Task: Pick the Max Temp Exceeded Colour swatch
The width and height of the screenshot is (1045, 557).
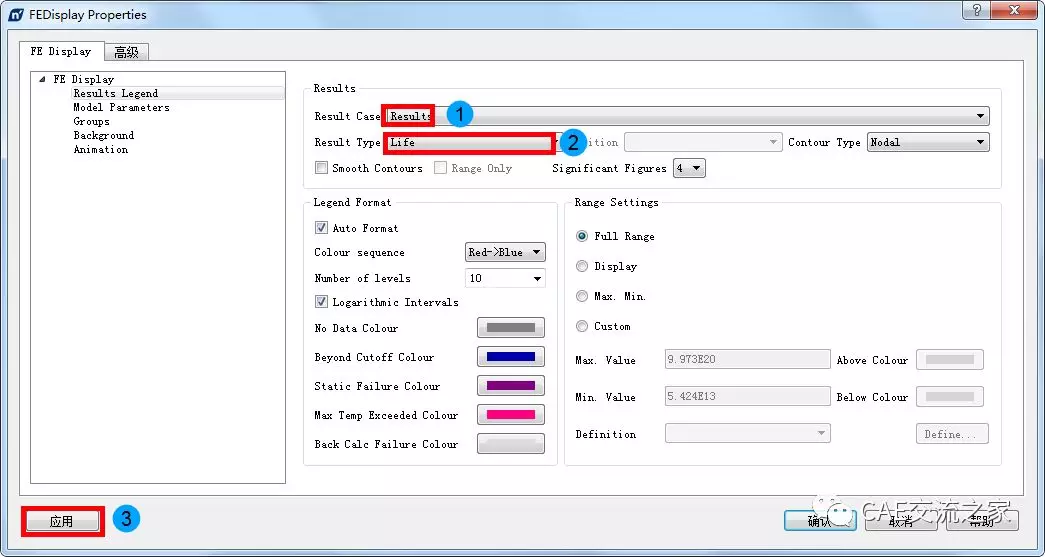Action: [511, 414]
